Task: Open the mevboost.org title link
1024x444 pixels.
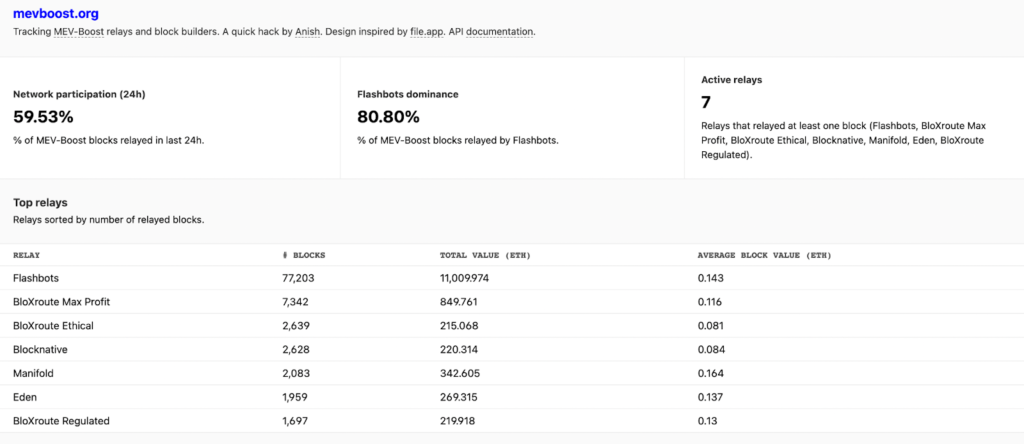Action: pos(56,13)
